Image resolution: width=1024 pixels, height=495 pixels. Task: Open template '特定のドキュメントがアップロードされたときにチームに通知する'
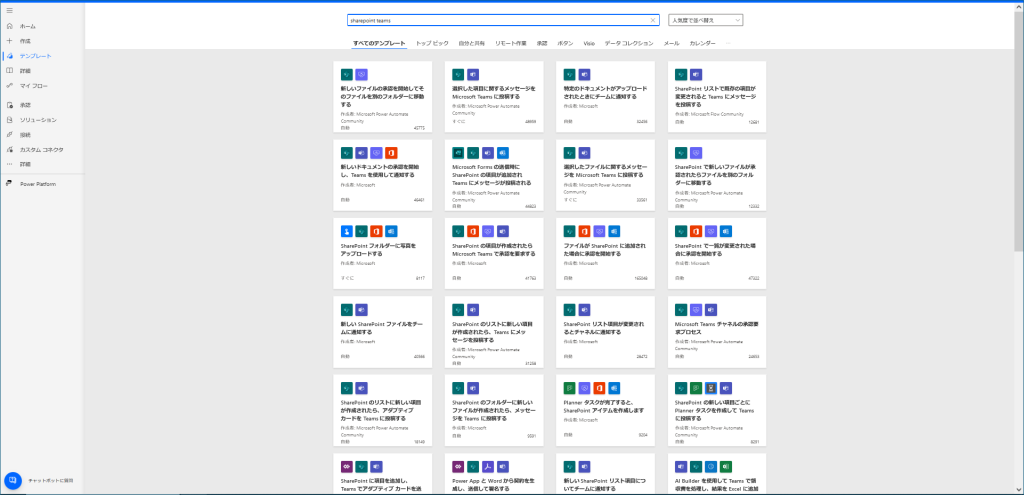point(605,97)
